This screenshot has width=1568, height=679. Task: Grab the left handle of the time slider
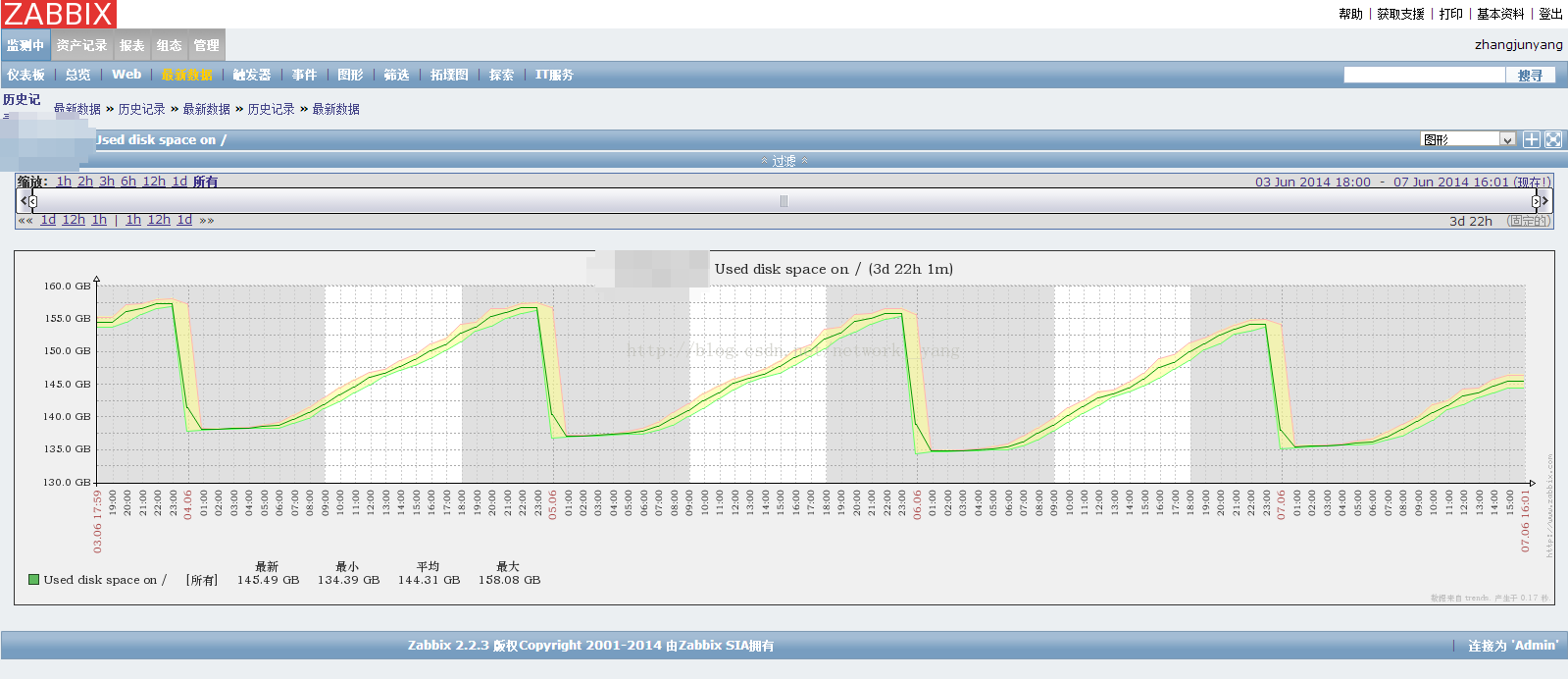point(33,201)
